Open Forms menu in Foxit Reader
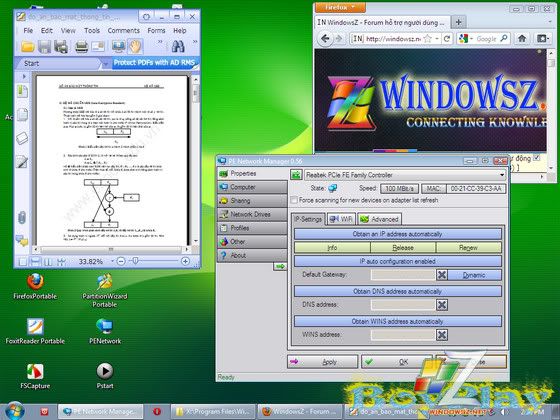This screenshot has width=560, height=420. (x=156, y=31)
